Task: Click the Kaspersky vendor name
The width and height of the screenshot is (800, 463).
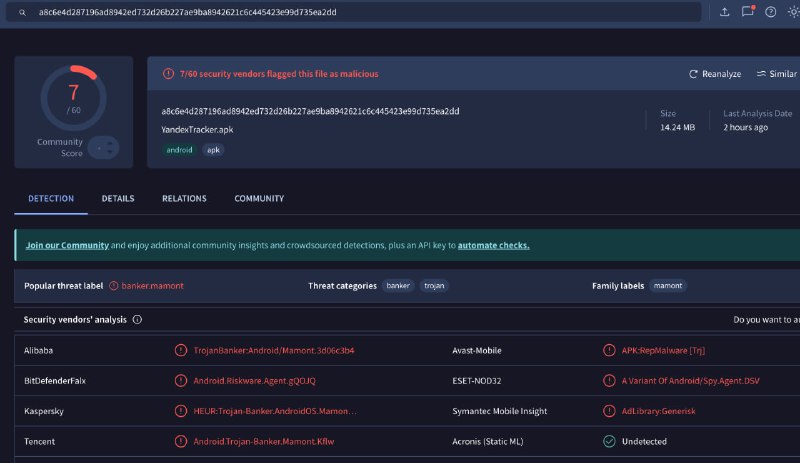Action: pyautogui.click(x=44, y=411)
